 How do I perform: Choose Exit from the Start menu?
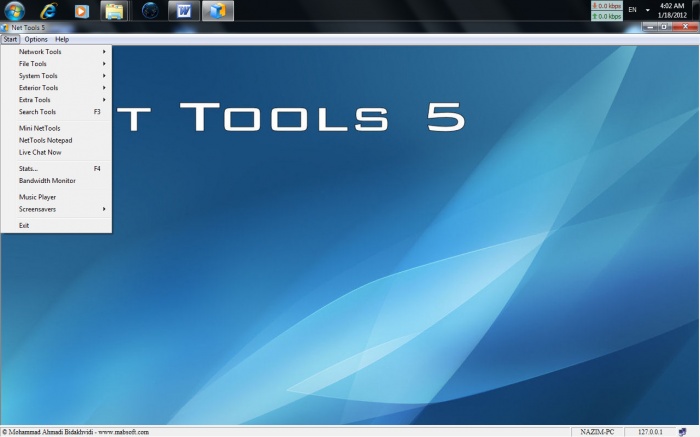[57, 225]
